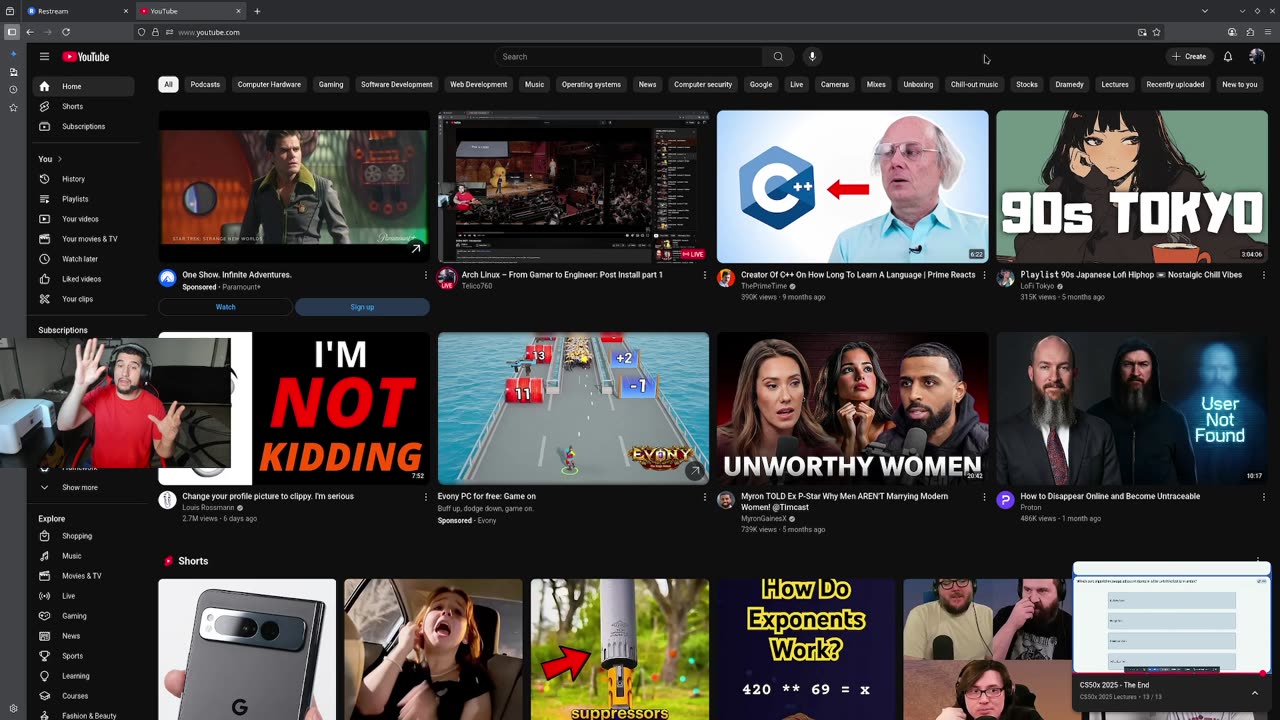
Task: Select the Recently uploaded chip
Action: point(1175,85)
